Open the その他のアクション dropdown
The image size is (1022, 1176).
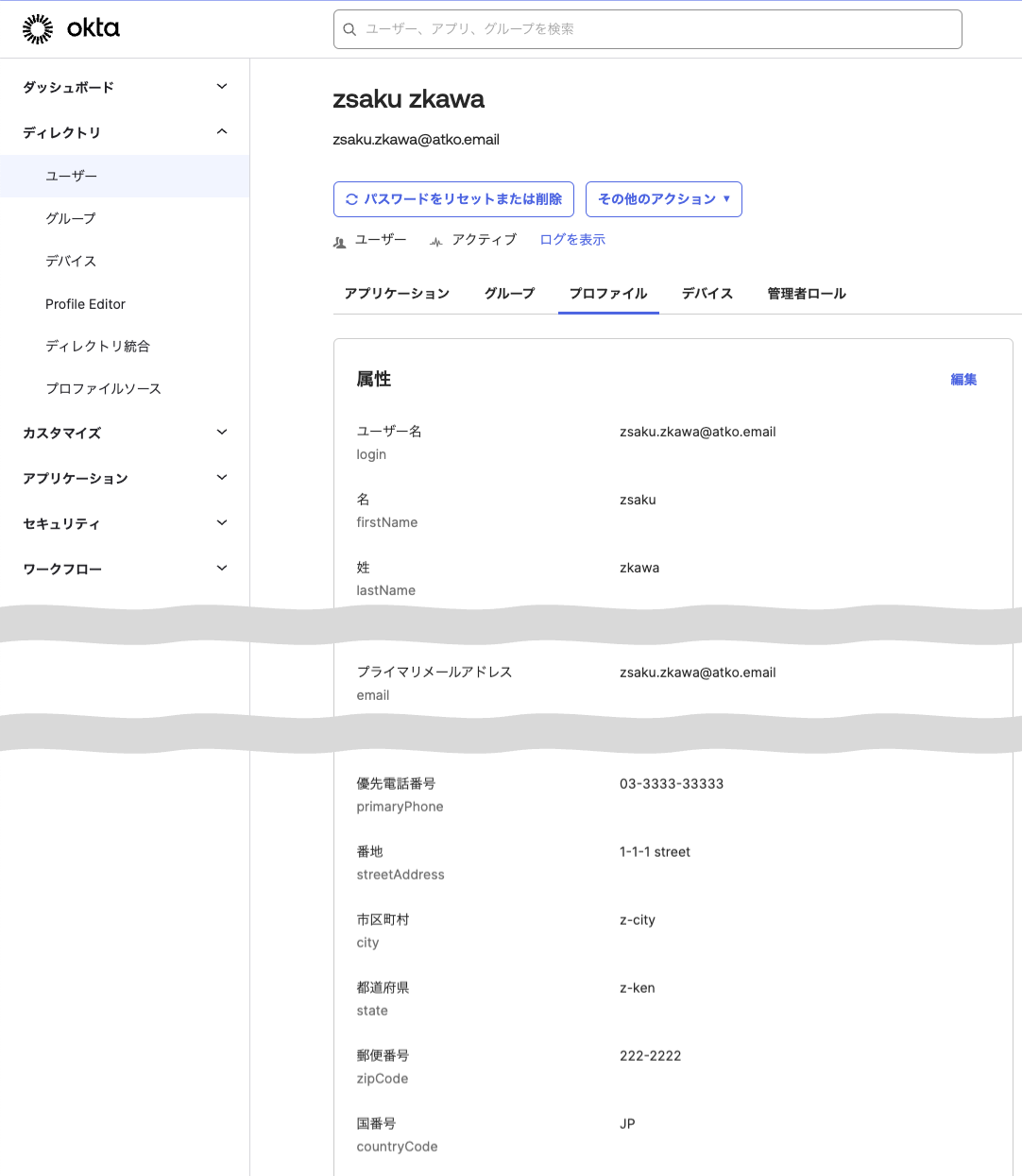click(663, 199)
